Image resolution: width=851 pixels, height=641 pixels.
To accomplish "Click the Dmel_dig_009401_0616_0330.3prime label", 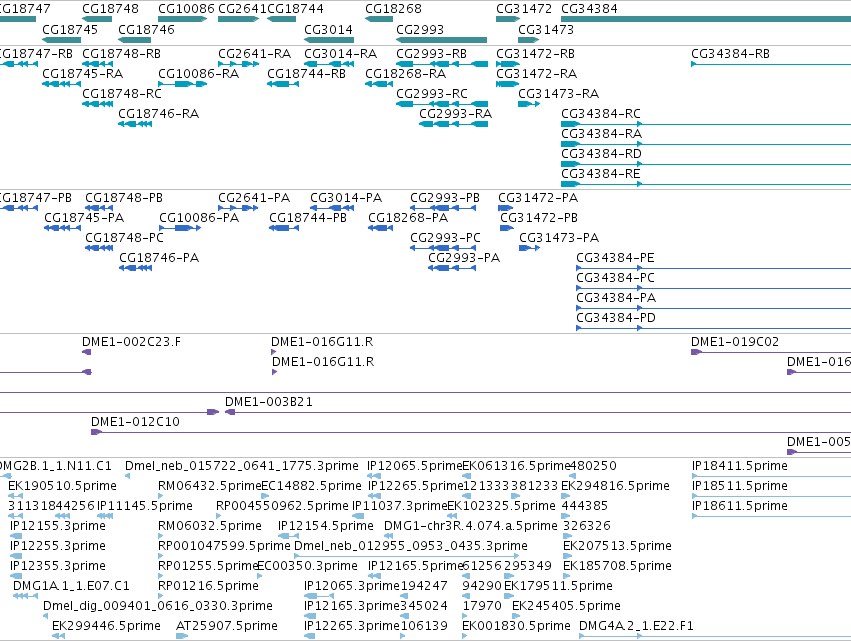I will pos(158,606).
